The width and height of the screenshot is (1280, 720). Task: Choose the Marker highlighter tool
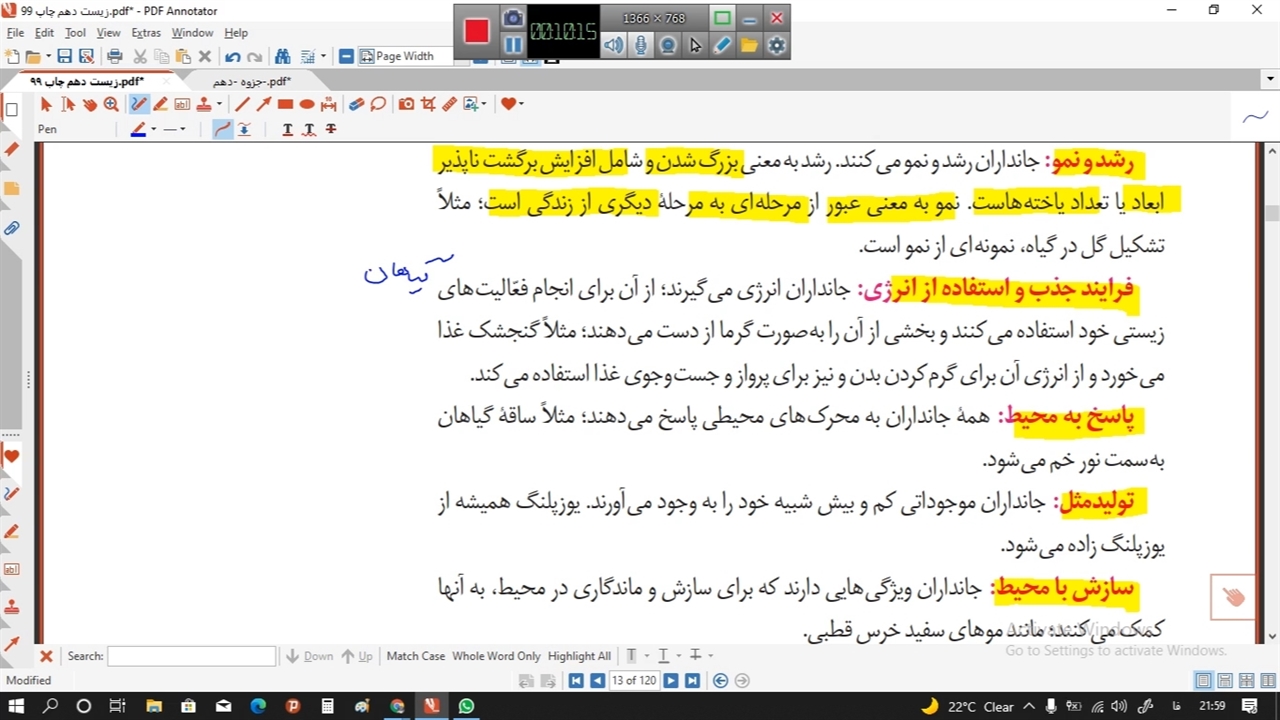pyautogui.click(x=160, y=104)
